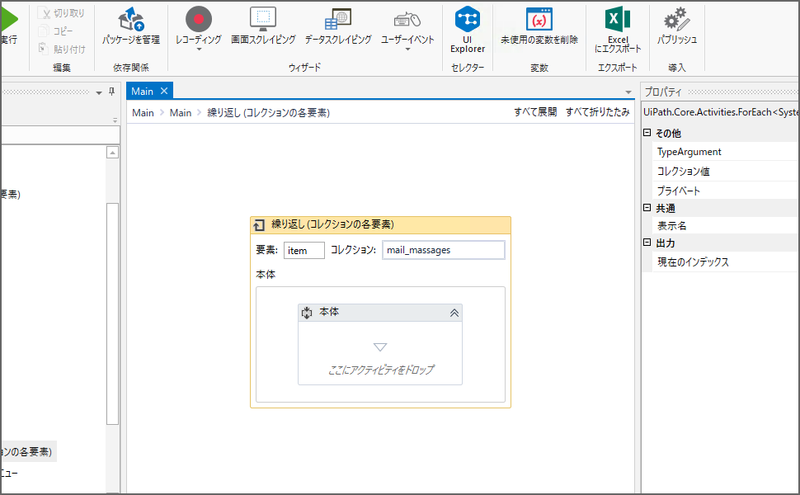This screenshot has width=800, height=495.
Task: Edit the item element field
Action: (304, 250)
